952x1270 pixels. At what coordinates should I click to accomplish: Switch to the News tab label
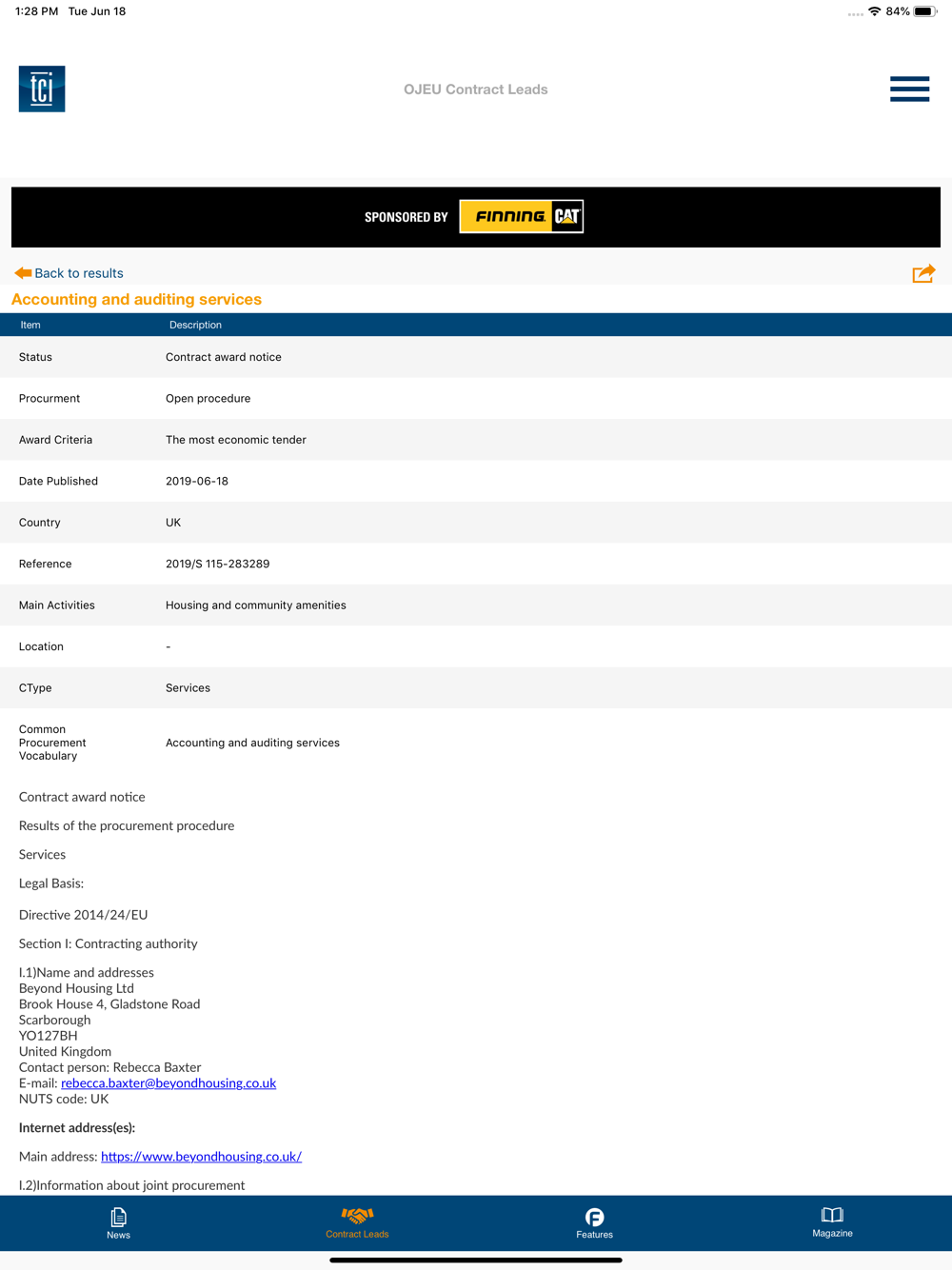(118, 1235)
